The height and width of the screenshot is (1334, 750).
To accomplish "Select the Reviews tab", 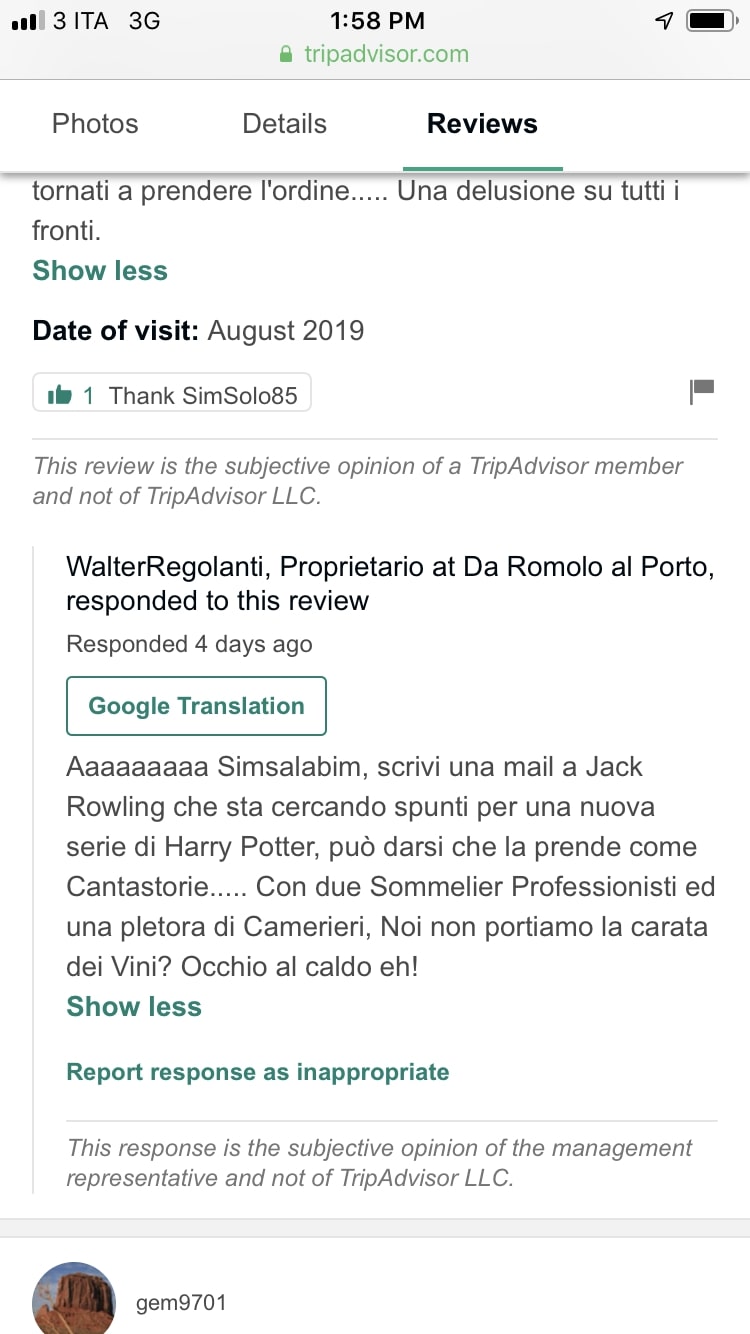I will tap(482, 124).
